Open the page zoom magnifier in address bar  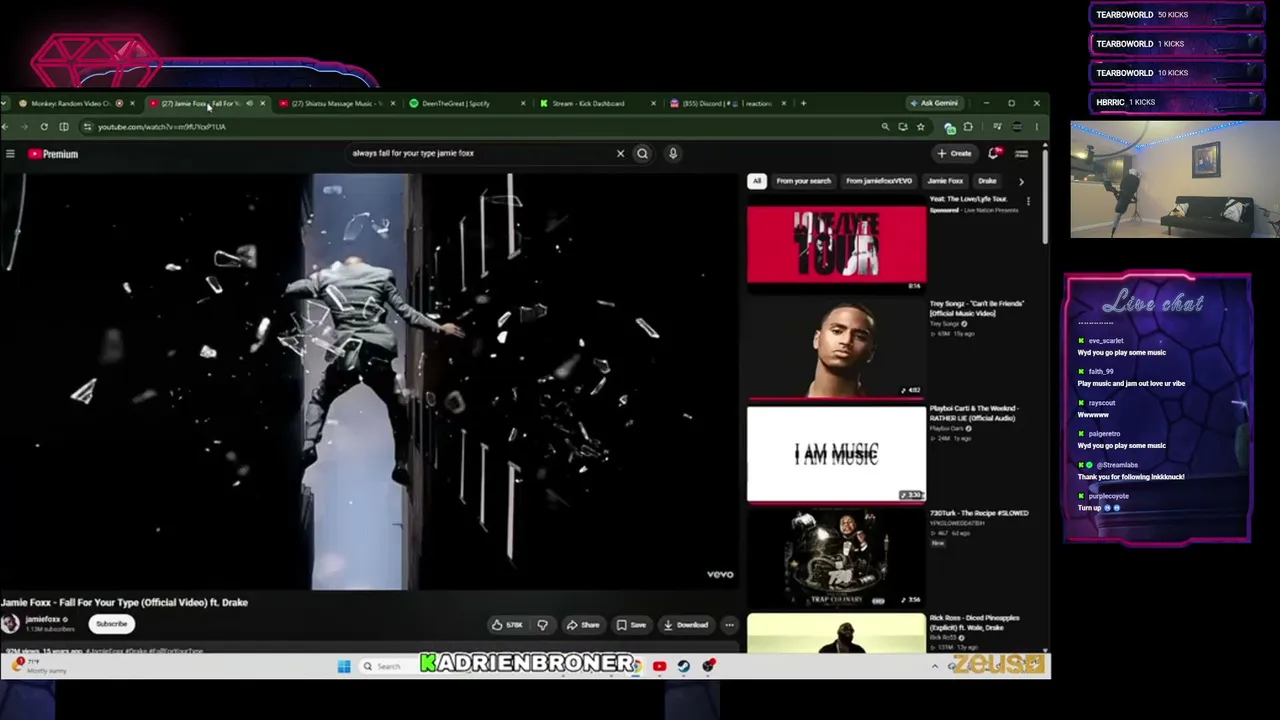click(x=885, y=127)
